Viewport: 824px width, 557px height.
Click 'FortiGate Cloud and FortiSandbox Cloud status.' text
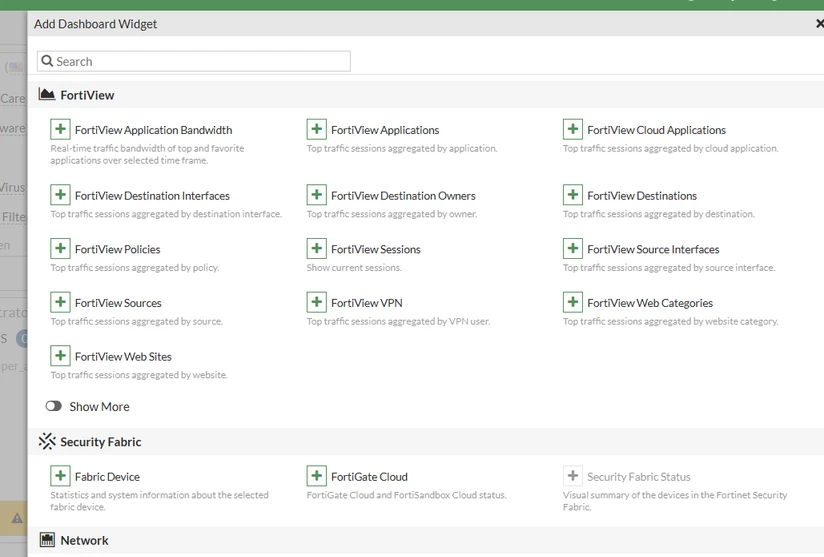(x=407, y=495)
